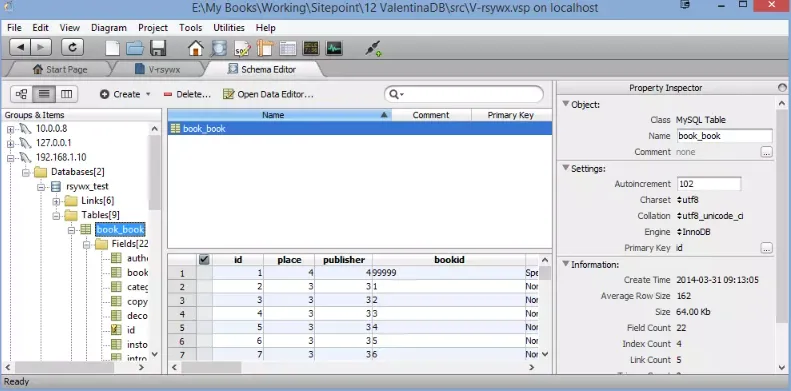Toggle checkbox for data row 3
The height and width of the screenshot is (391, 791).
click(204, 300)
